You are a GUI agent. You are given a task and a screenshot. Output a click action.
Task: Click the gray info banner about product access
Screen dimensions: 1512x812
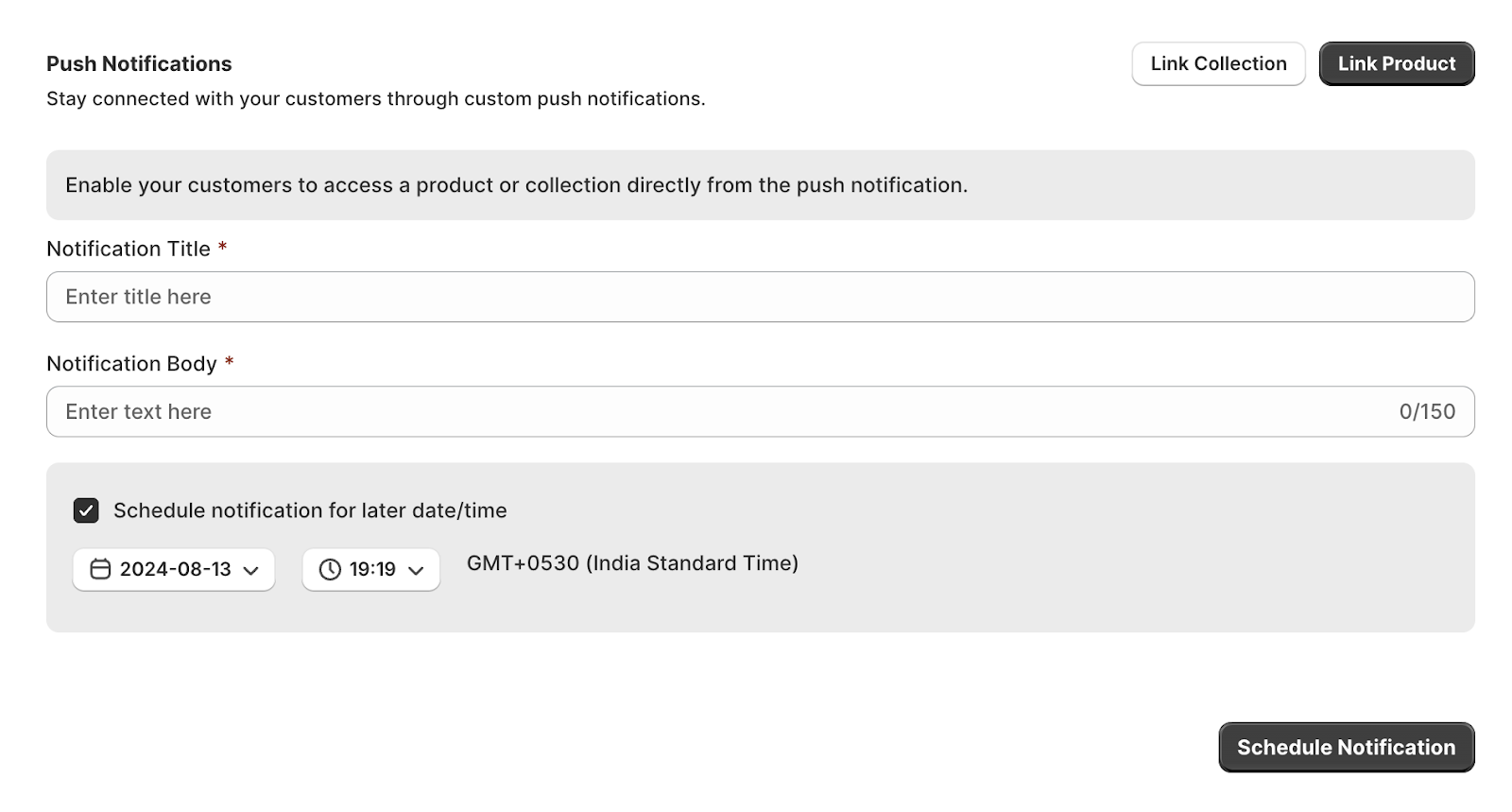coord(760,185)
